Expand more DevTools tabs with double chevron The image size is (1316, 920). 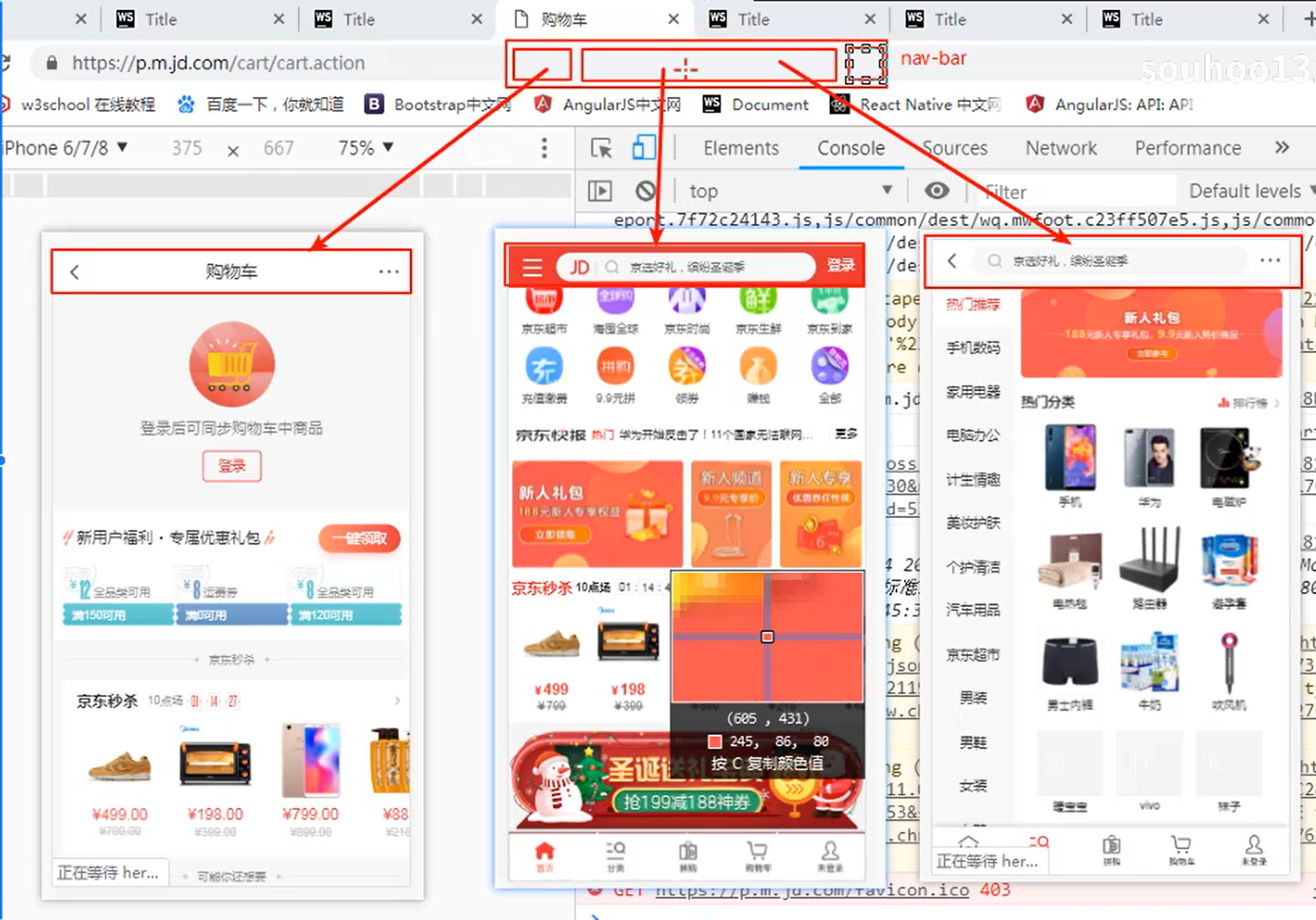pyautogui.click(x=1282, y=147)
